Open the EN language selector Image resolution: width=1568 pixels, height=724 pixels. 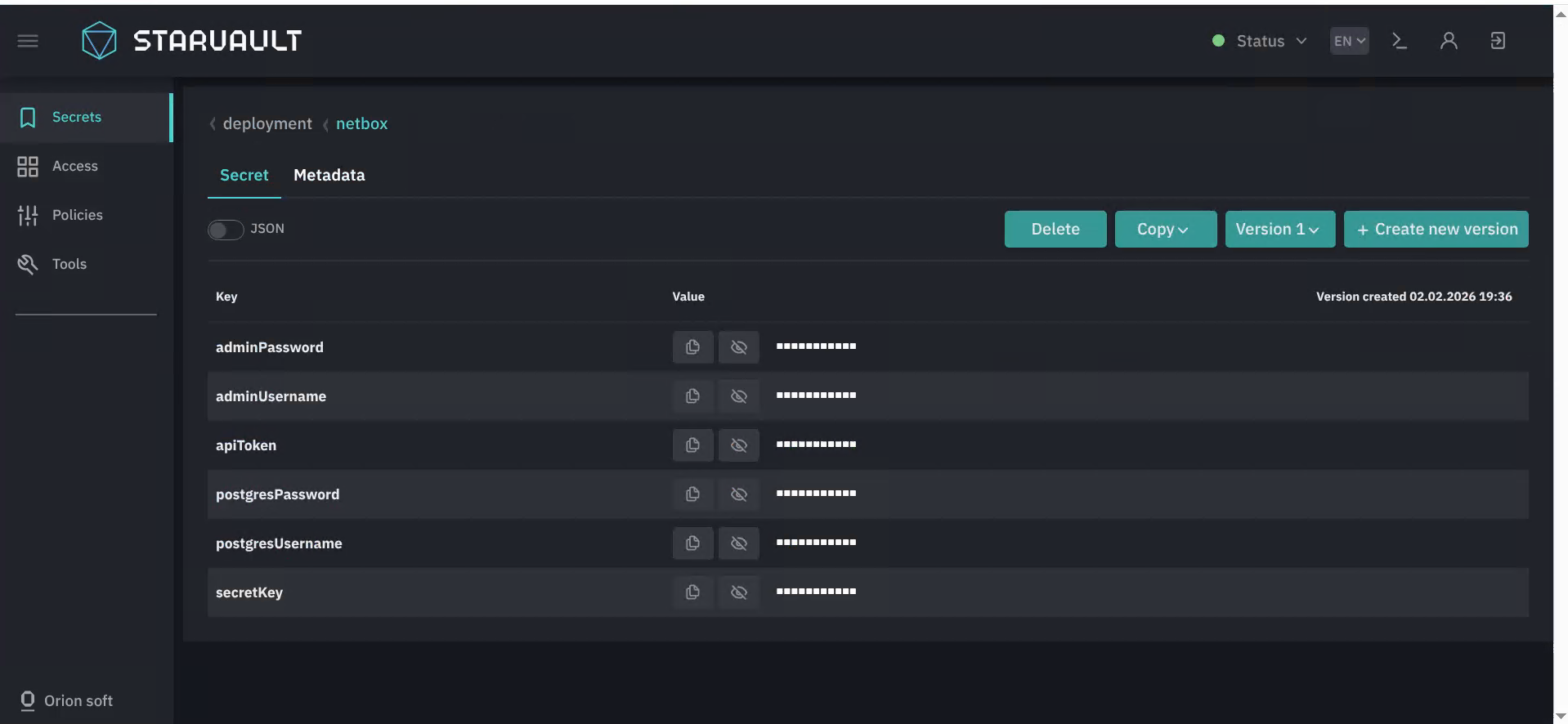1349,41
